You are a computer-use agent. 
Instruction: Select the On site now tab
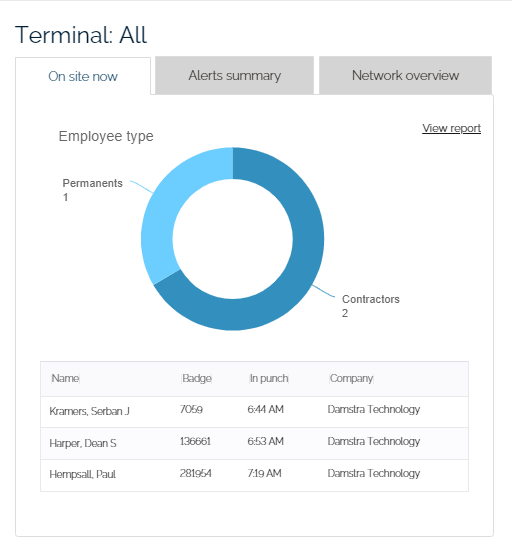point(83,76)
